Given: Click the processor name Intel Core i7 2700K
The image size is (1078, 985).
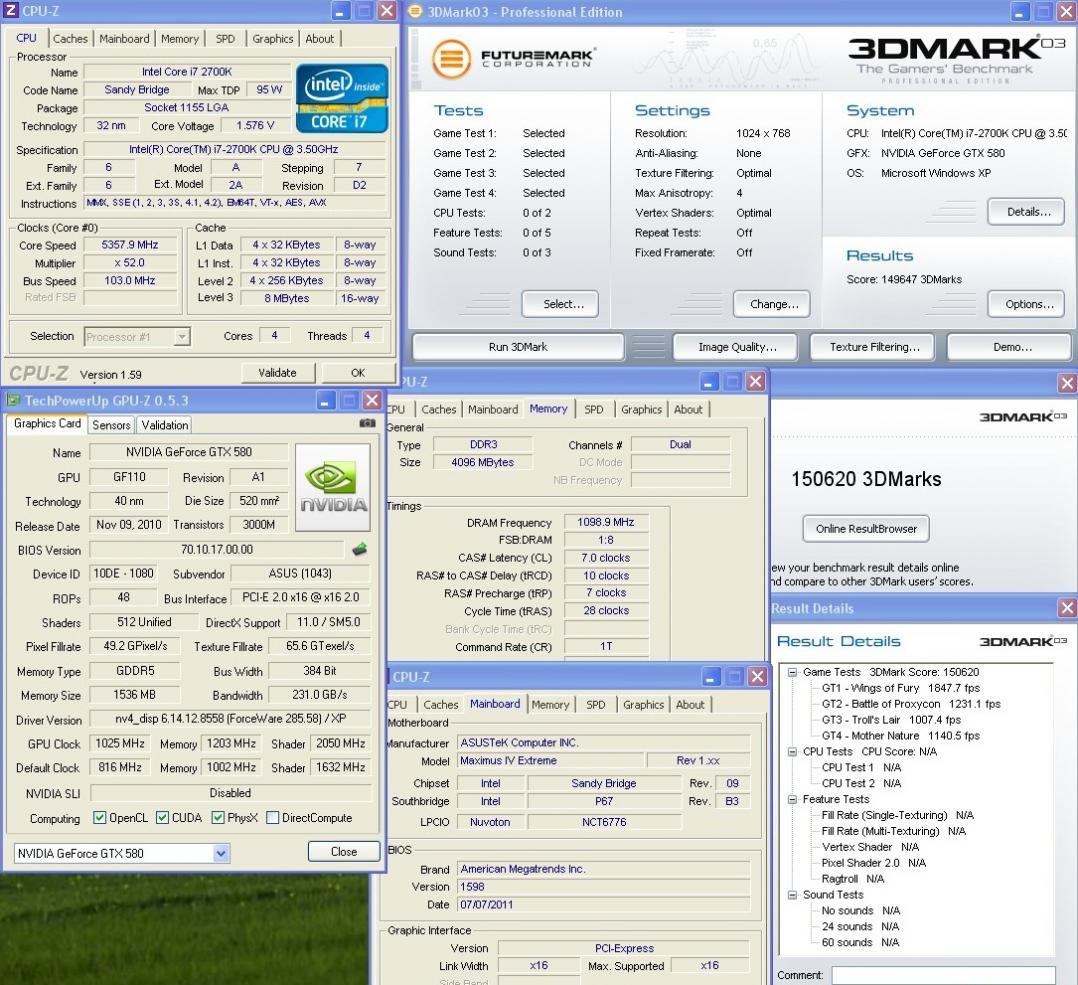Looking at the screenshot, I should point(187,71).
